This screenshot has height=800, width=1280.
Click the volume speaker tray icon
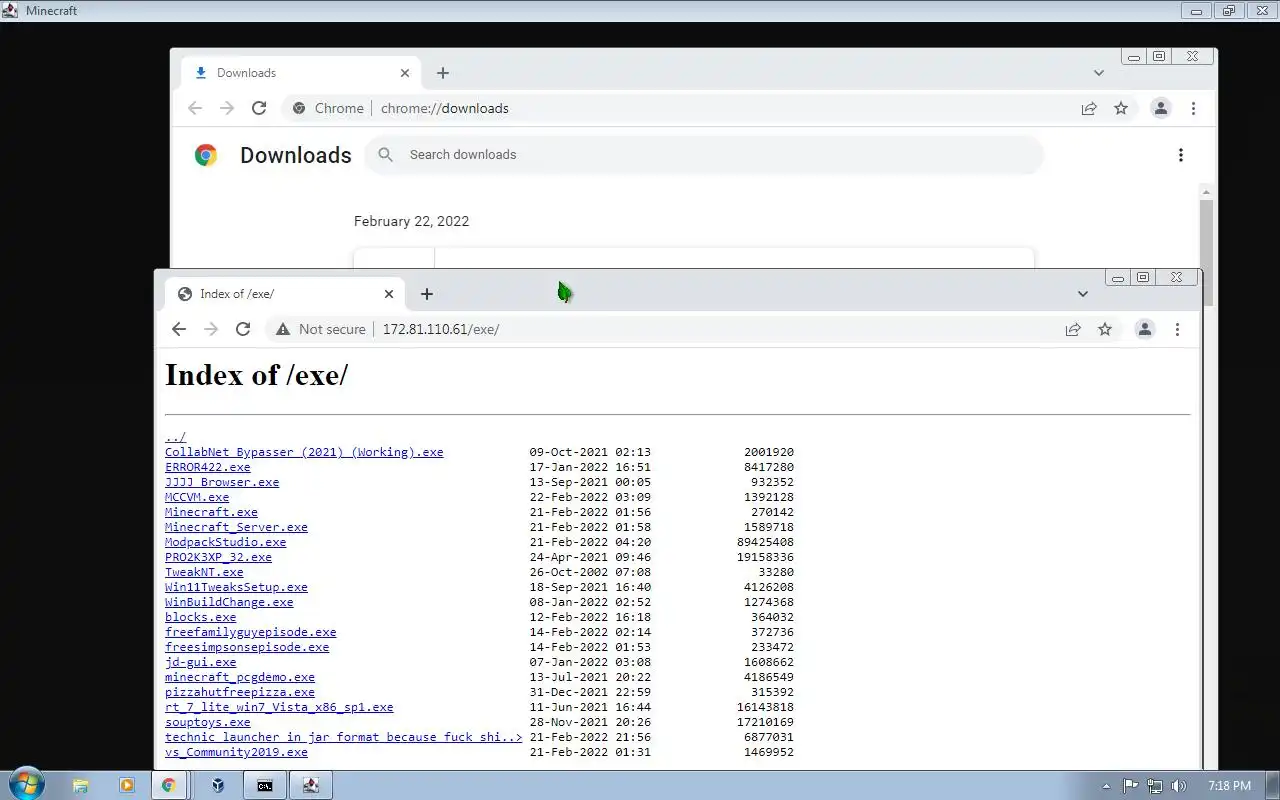tap(1179, 786)
